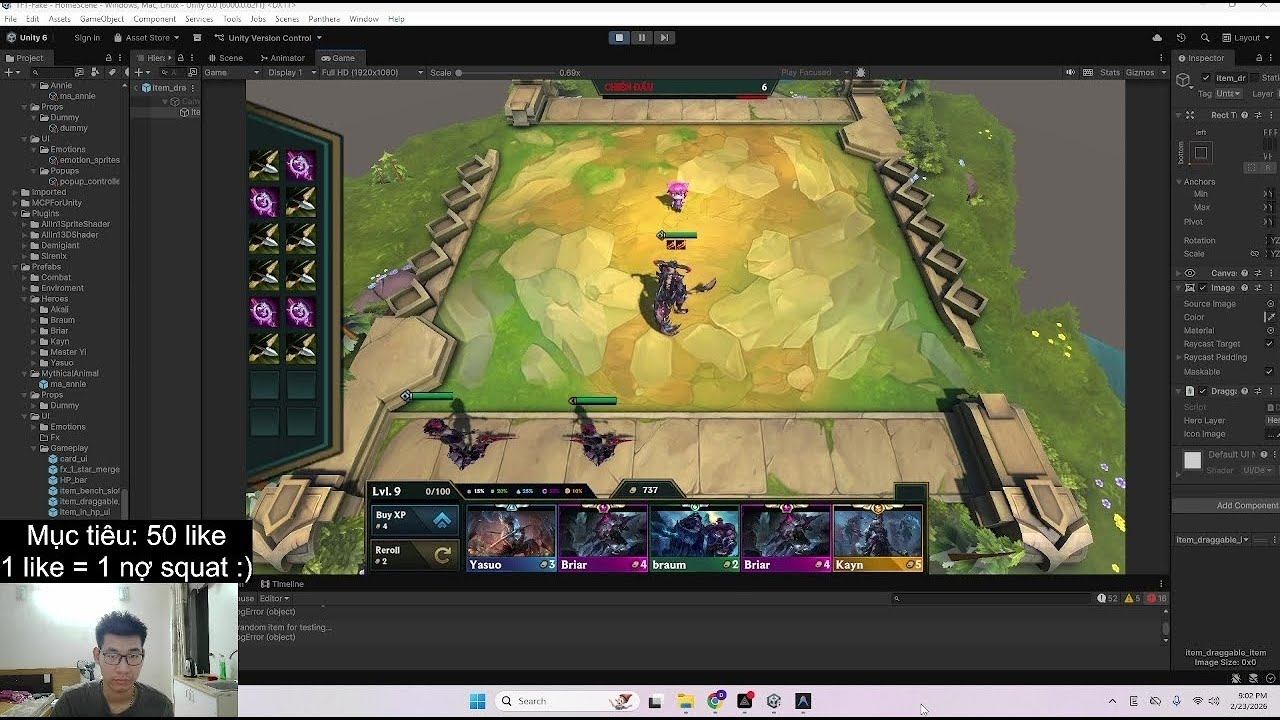Click the global search magnifier icon
This screenshot has width=1280, height=720.
pos(1204,38)
